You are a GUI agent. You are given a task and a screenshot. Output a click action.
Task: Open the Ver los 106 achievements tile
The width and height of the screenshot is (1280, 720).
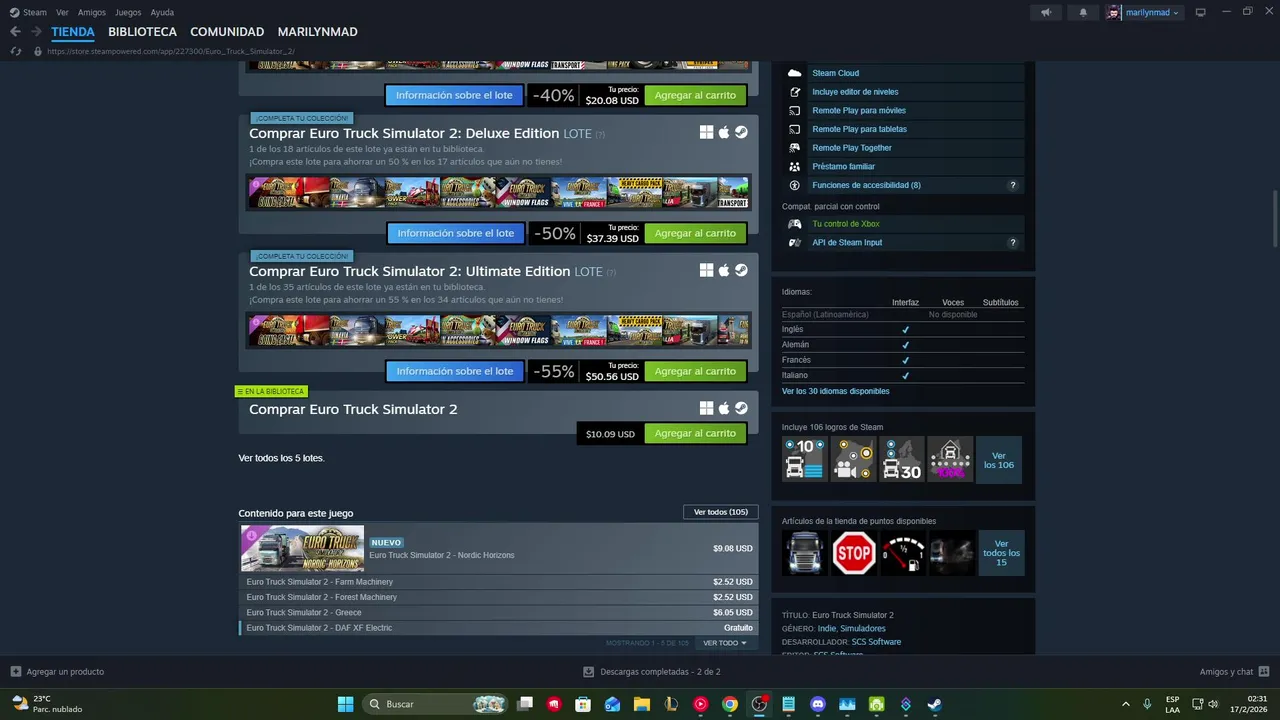[998, 460]
